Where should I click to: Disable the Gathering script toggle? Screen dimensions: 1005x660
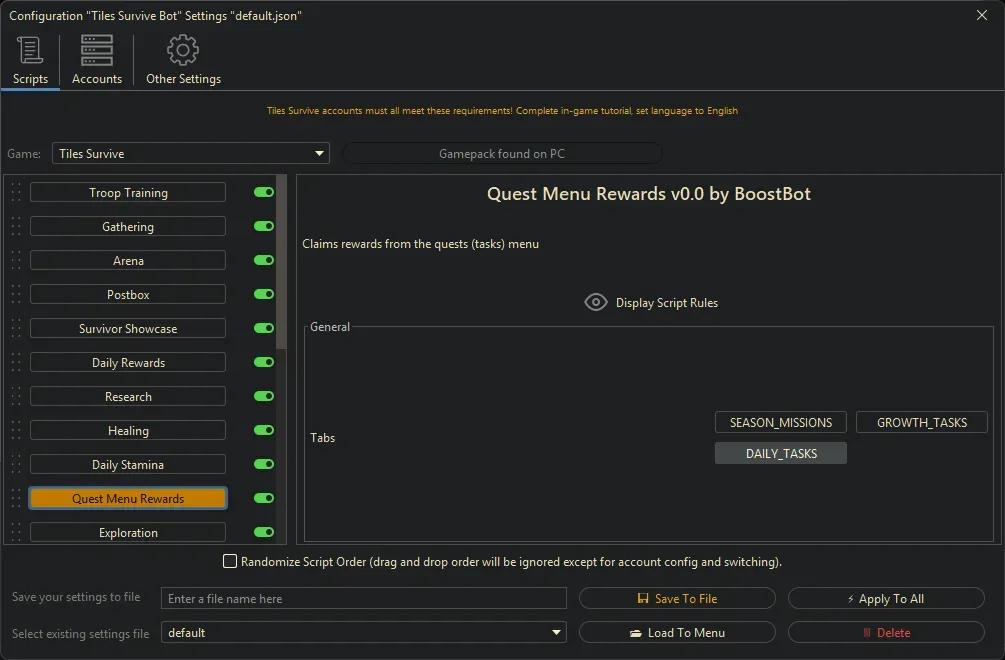click(x=264, y=227)
